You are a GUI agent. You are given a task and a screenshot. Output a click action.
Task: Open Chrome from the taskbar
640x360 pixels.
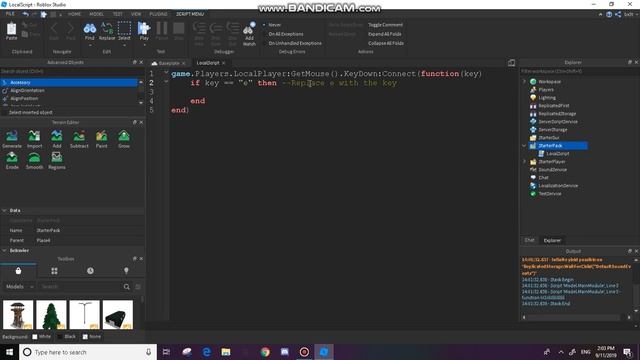(265, 352)
